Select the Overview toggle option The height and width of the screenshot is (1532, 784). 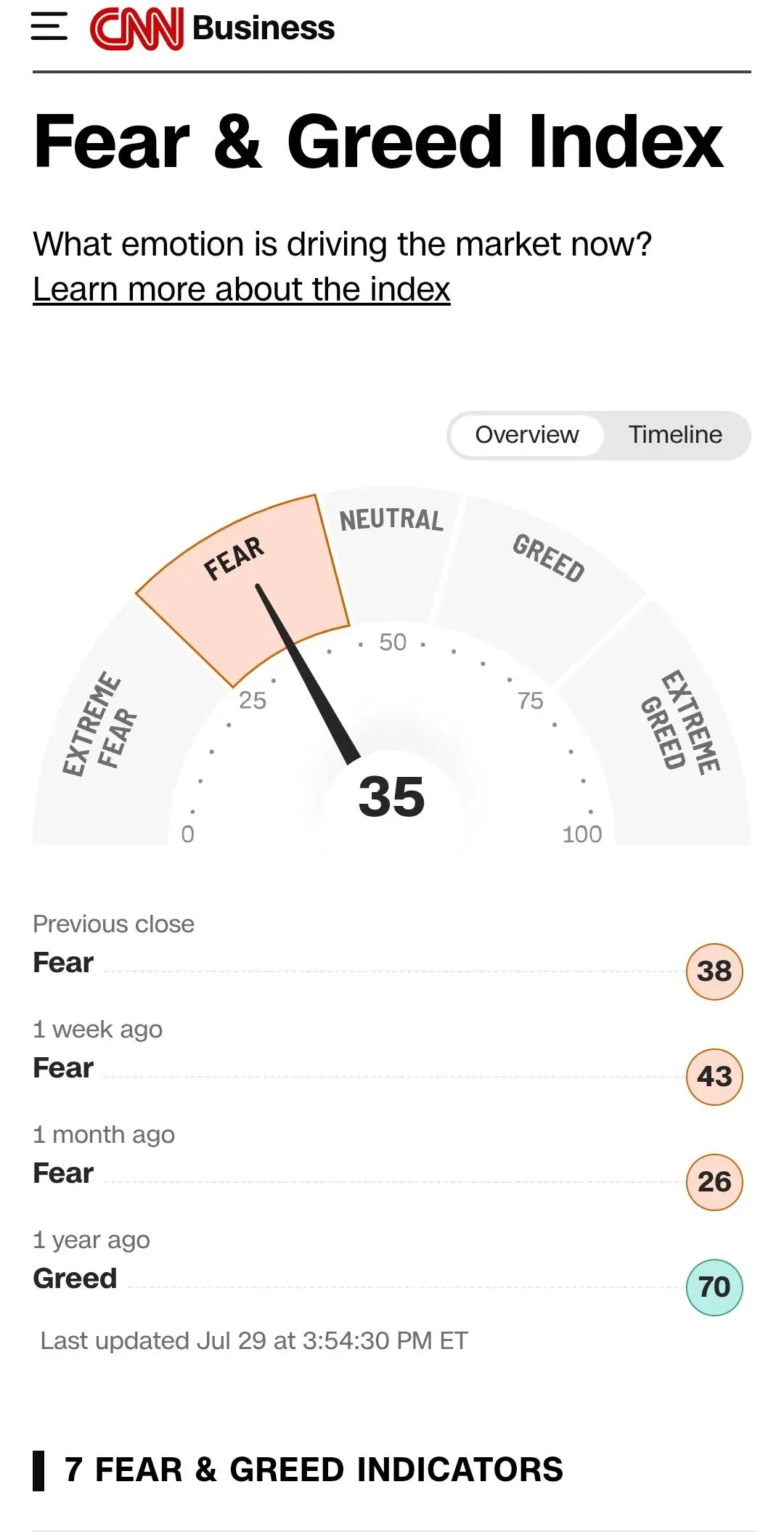click(x=527, y=435)
